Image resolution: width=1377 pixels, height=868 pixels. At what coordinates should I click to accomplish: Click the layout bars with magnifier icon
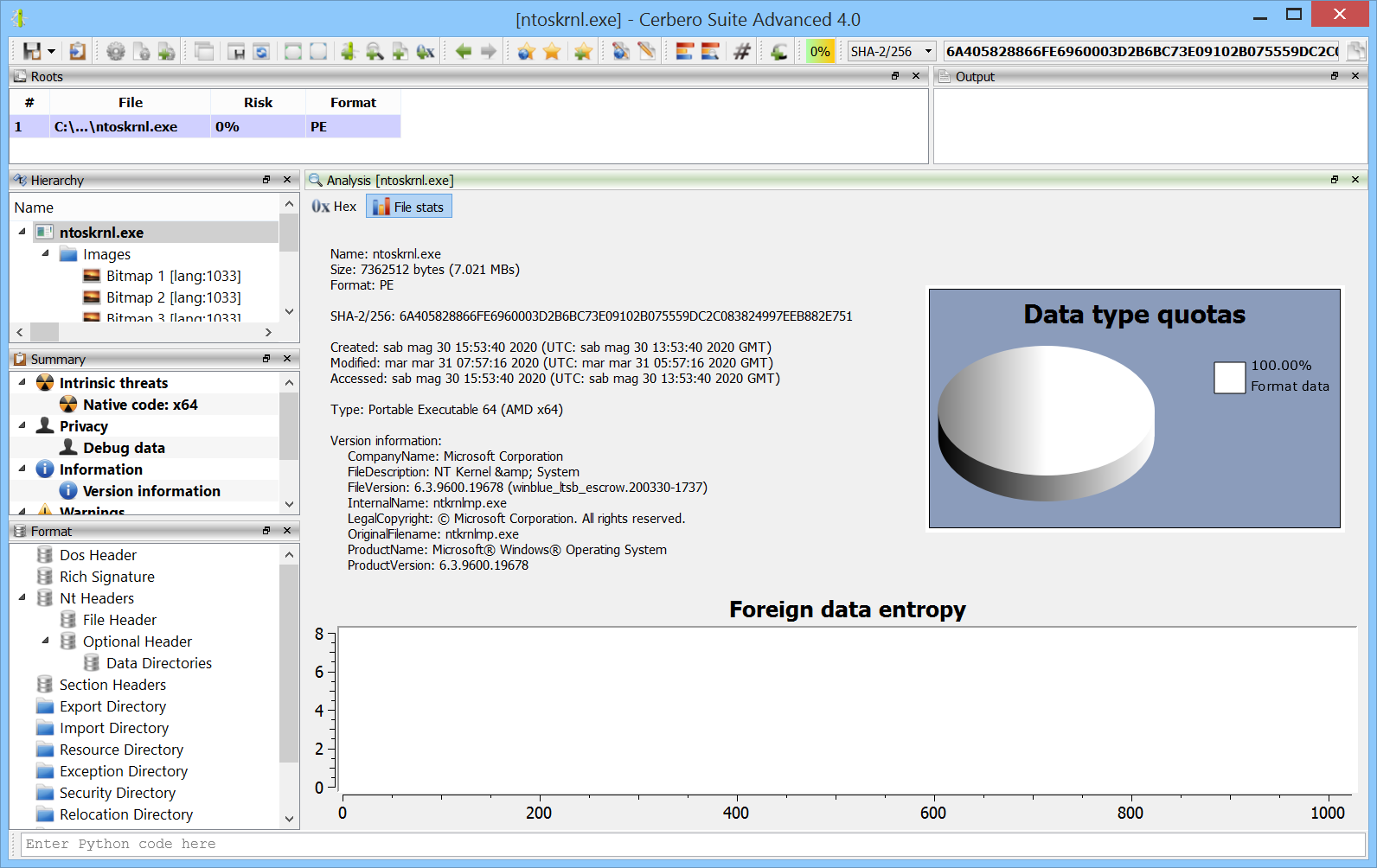click(x=710, y=51)
